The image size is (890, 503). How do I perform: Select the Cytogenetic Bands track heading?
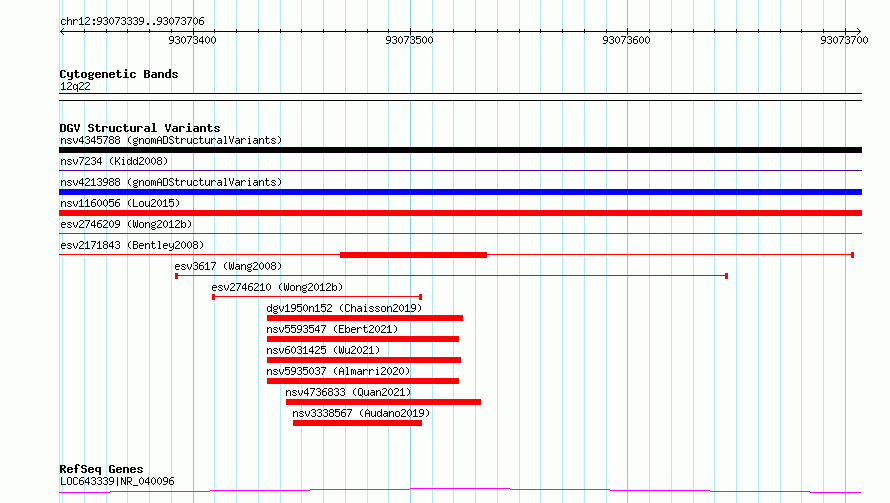[x=119, y=74]
